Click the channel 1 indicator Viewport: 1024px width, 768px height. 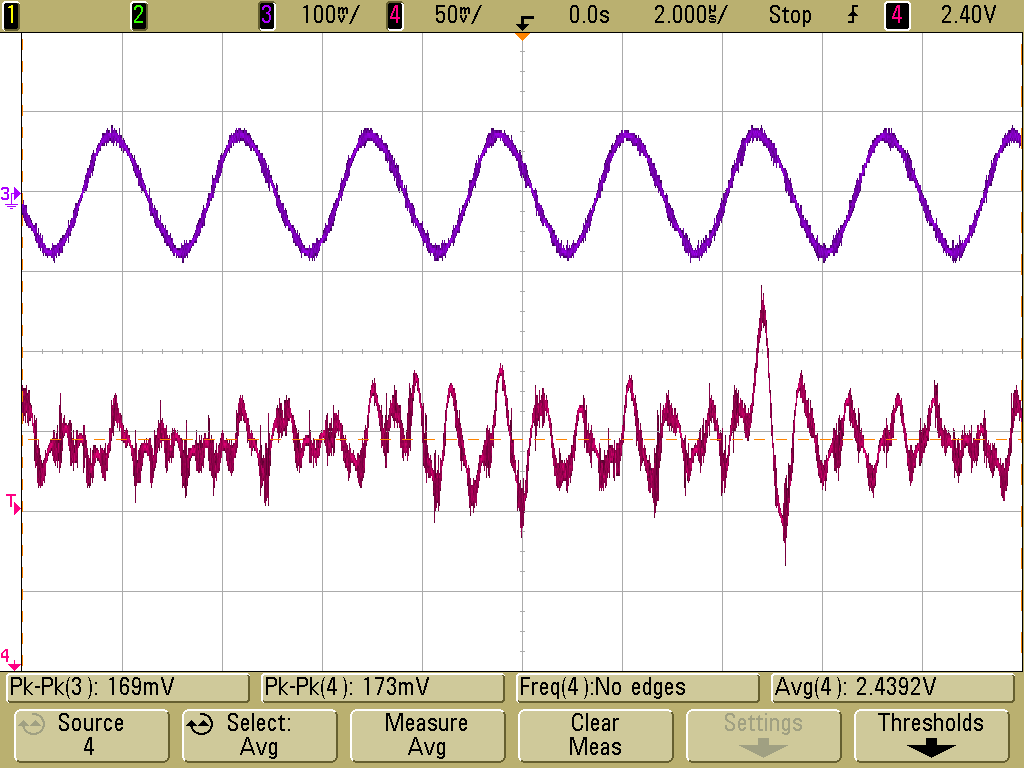[x=10, y=15]
